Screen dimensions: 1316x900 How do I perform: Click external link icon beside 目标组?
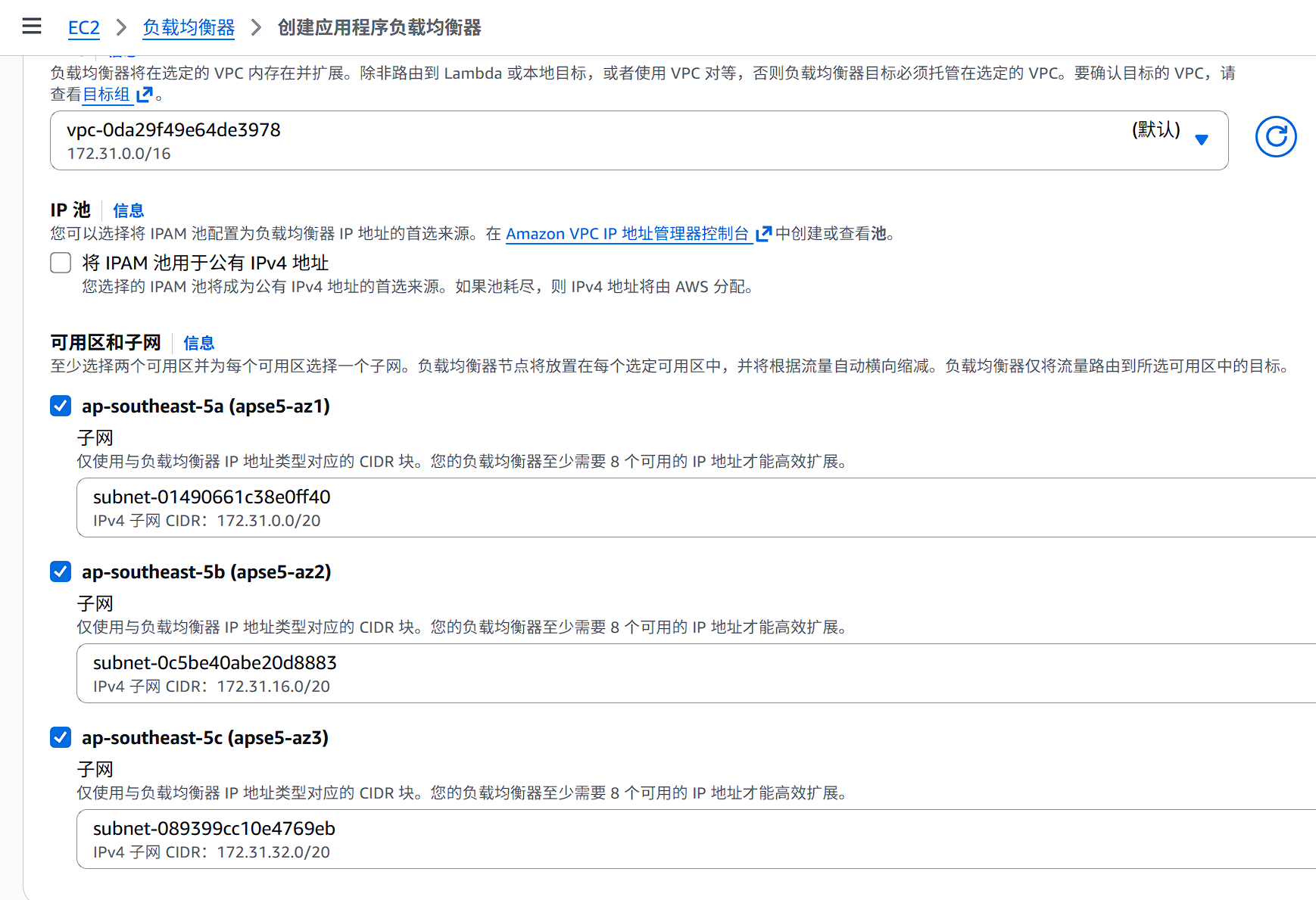(145, 95)
